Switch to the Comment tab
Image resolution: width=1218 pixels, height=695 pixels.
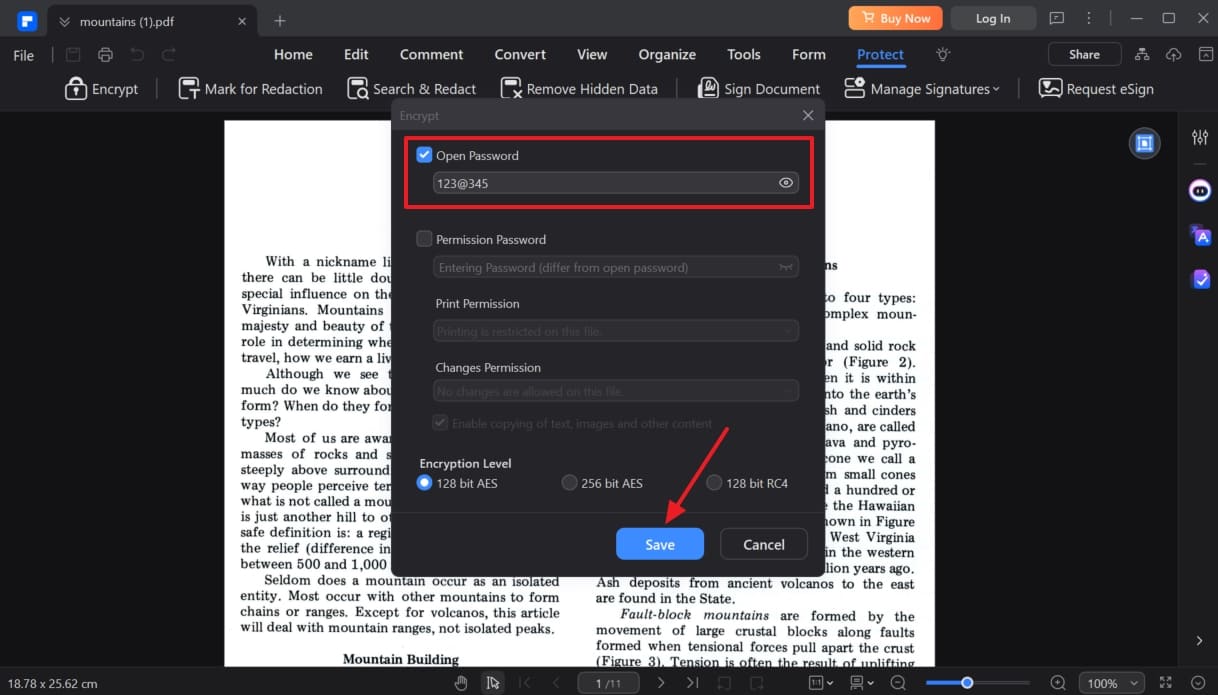click(x=431, y=55)
